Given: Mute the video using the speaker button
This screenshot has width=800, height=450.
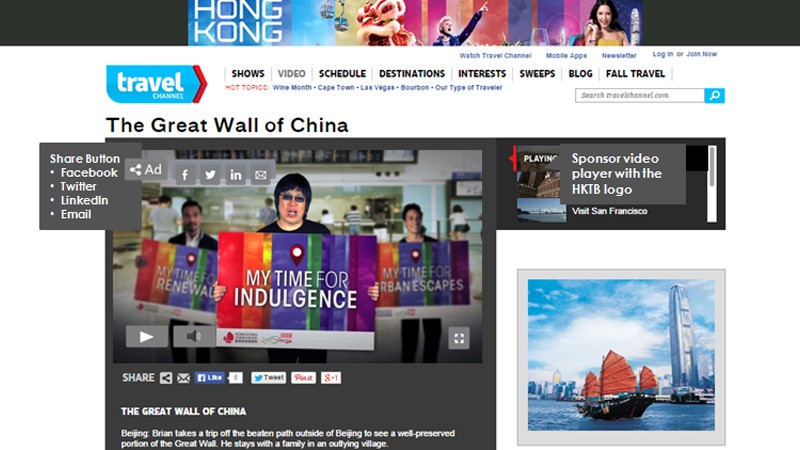Looking at the screenshot, I should pyautogui.click(x=194, y=337).
